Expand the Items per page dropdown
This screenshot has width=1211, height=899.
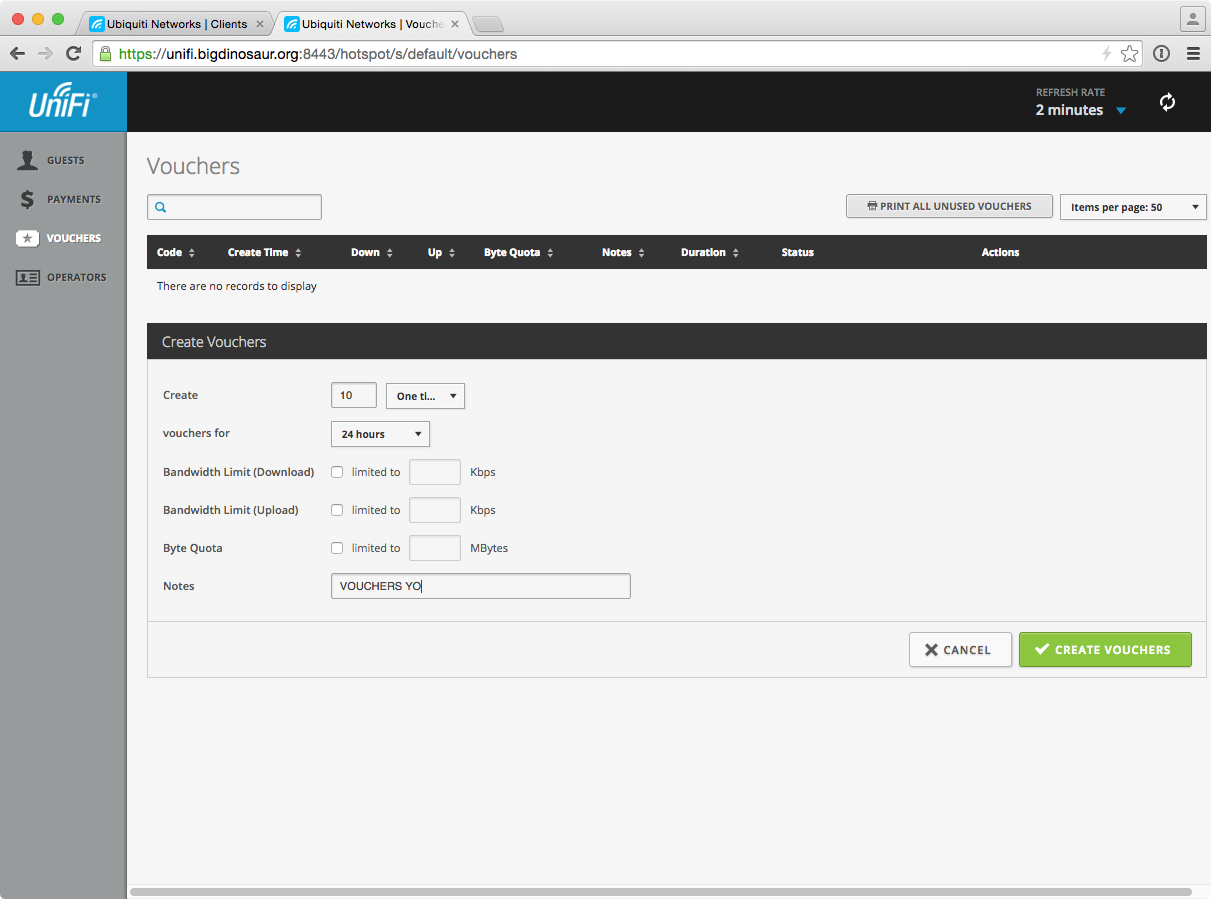1132,207
